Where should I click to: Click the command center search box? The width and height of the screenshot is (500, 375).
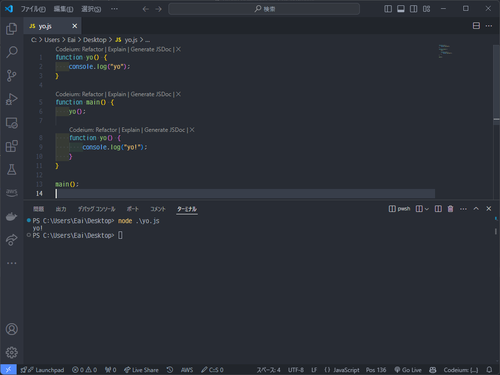[x=264, y=9]
